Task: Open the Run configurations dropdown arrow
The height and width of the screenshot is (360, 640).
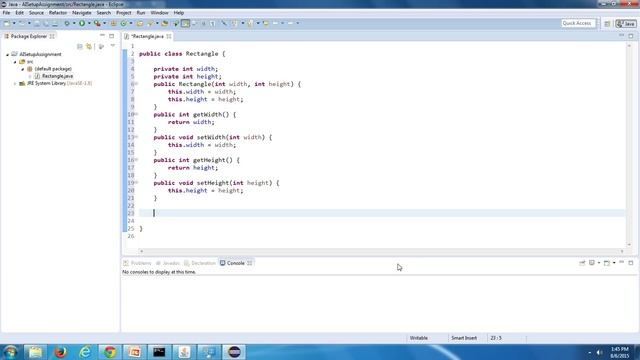Action: coord(89,23)
